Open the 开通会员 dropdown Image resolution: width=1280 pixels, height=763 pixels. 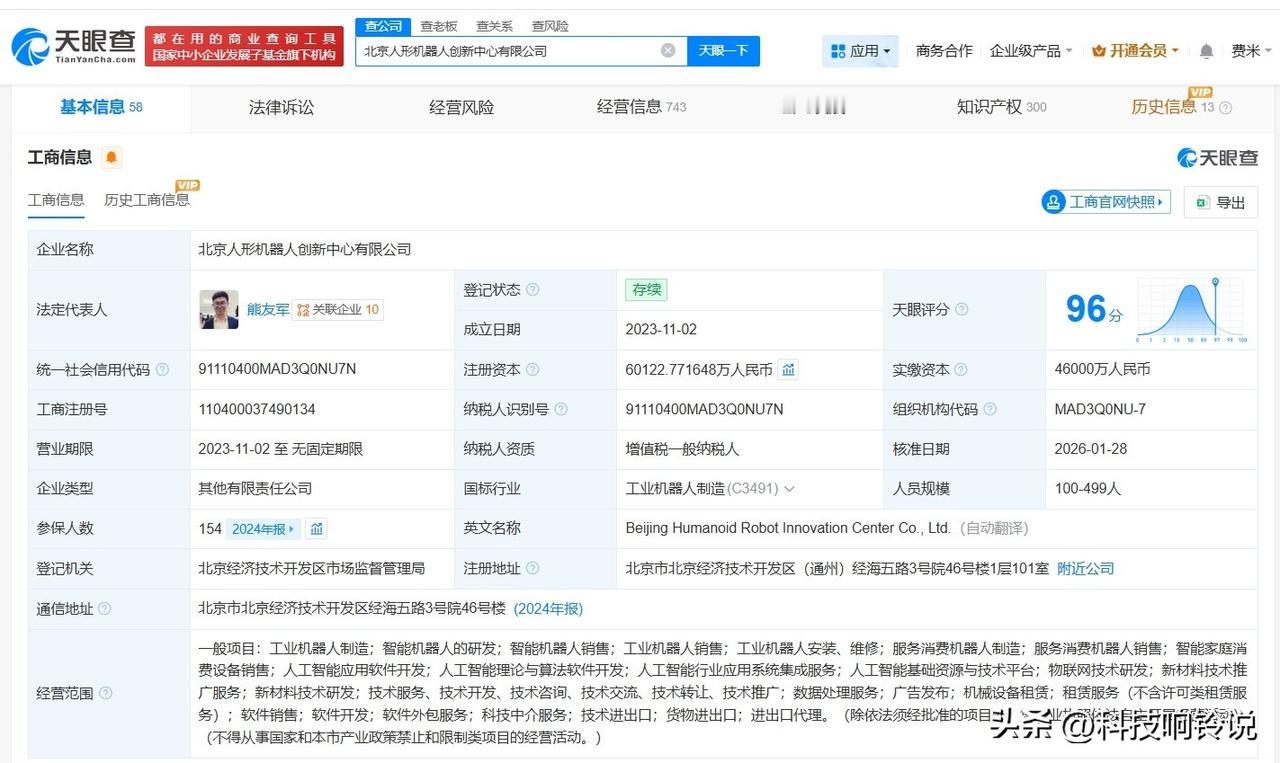1135,51
